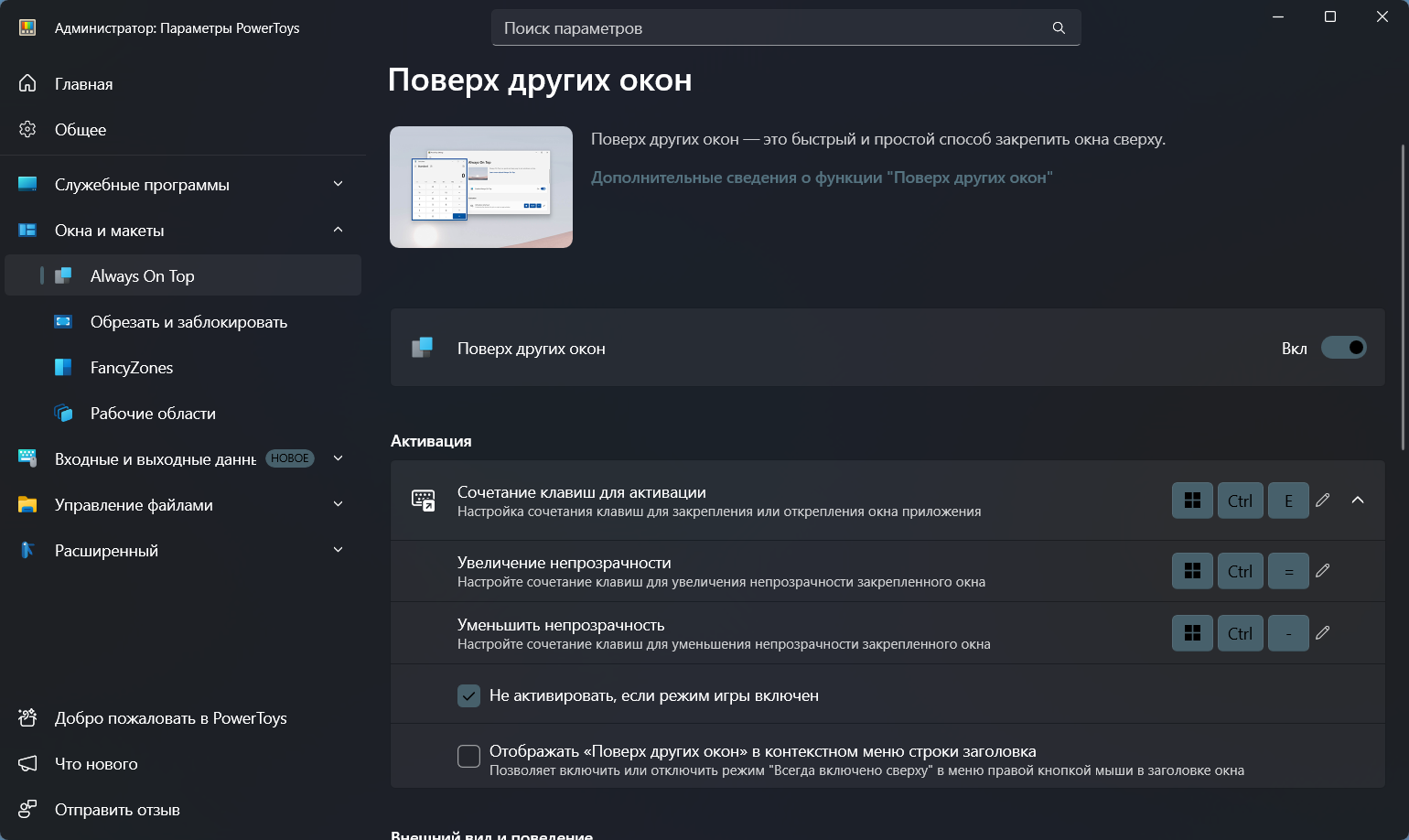Screen dimensions: 1409x840
Task: Click the keyboard icon next to Входные и выходные данные
Action: click(26, 458)
